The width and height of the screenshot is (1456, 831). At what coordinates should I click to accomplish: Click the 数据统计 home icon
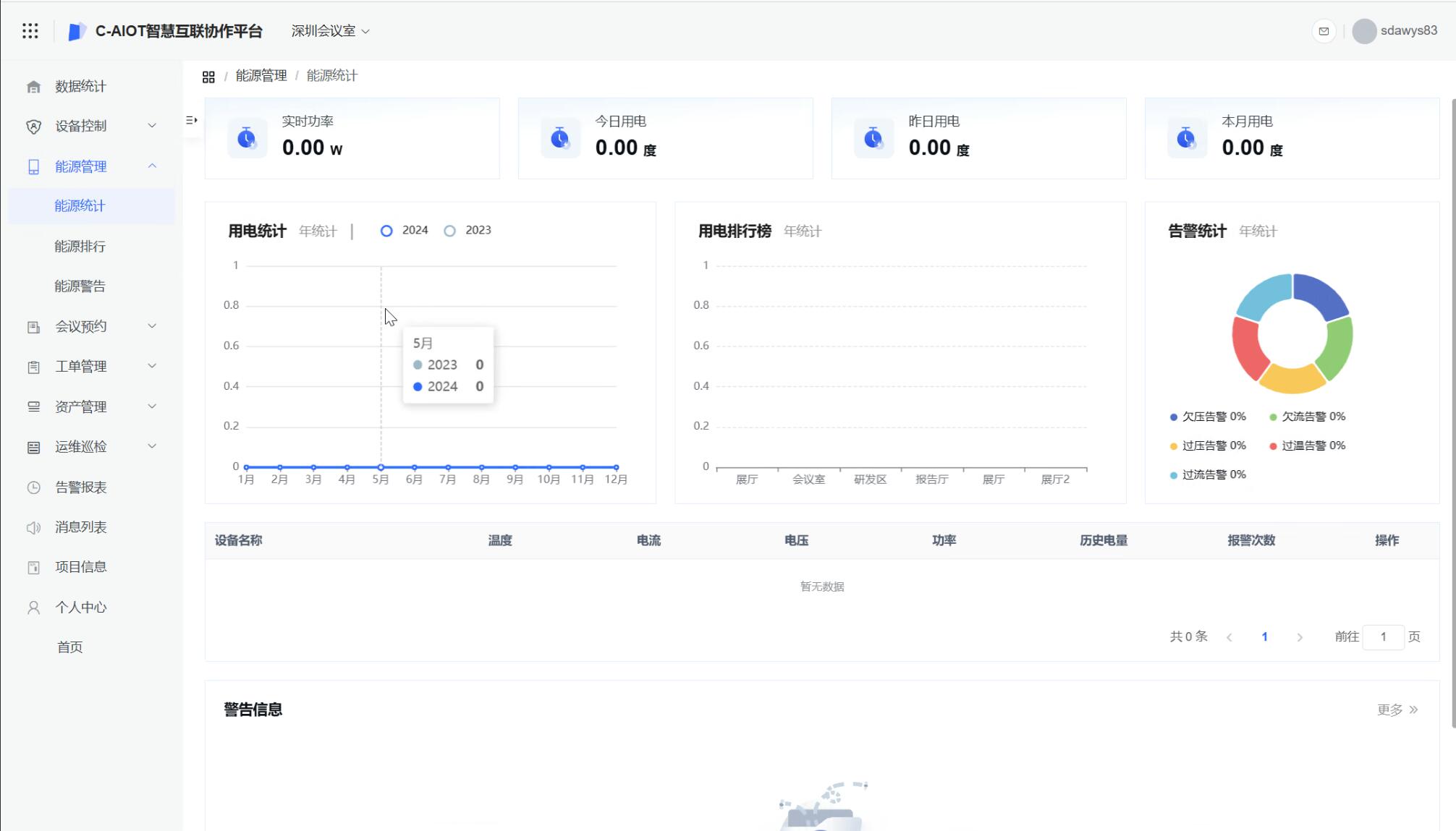[x=33, y=87]
